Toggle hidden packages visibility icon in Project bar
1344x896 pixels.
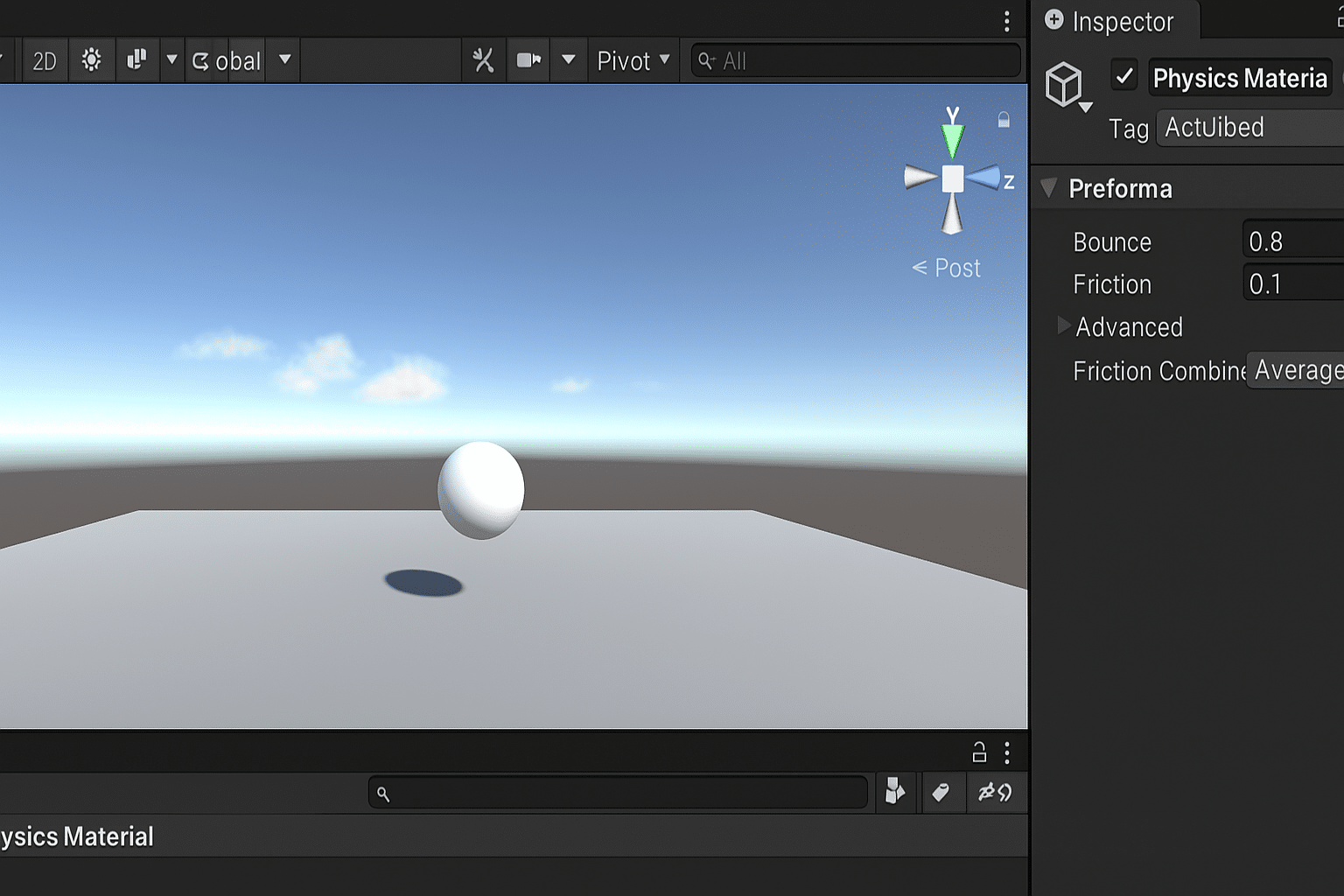point(997,793)
